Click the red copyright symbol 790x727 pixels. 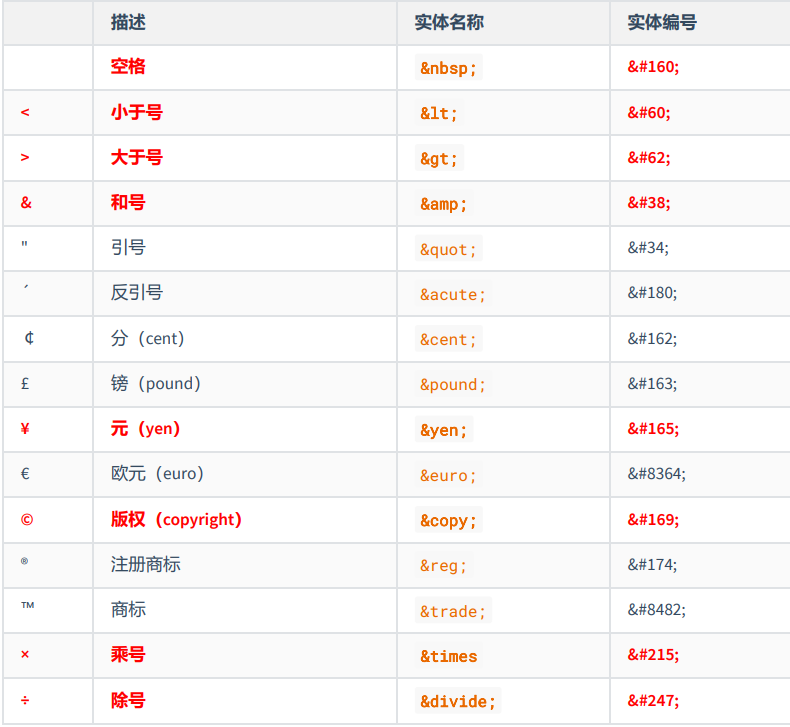coord(26,520)
